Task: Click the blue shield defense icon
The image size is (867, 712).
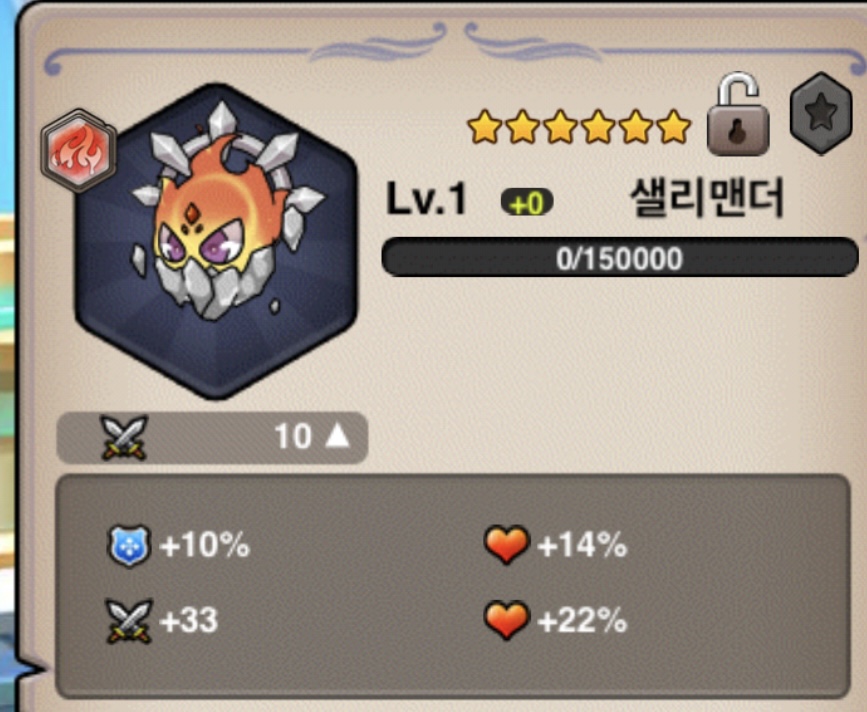Action: (128, 546)
